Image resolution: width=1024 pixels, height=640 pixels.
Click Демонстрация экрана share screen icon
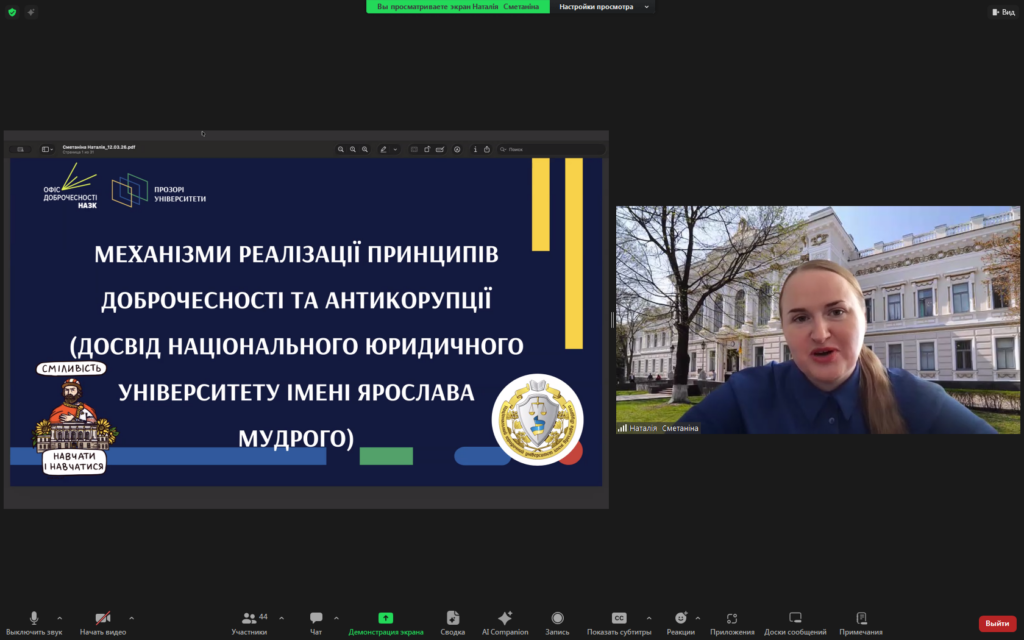[x=385, y=618]
